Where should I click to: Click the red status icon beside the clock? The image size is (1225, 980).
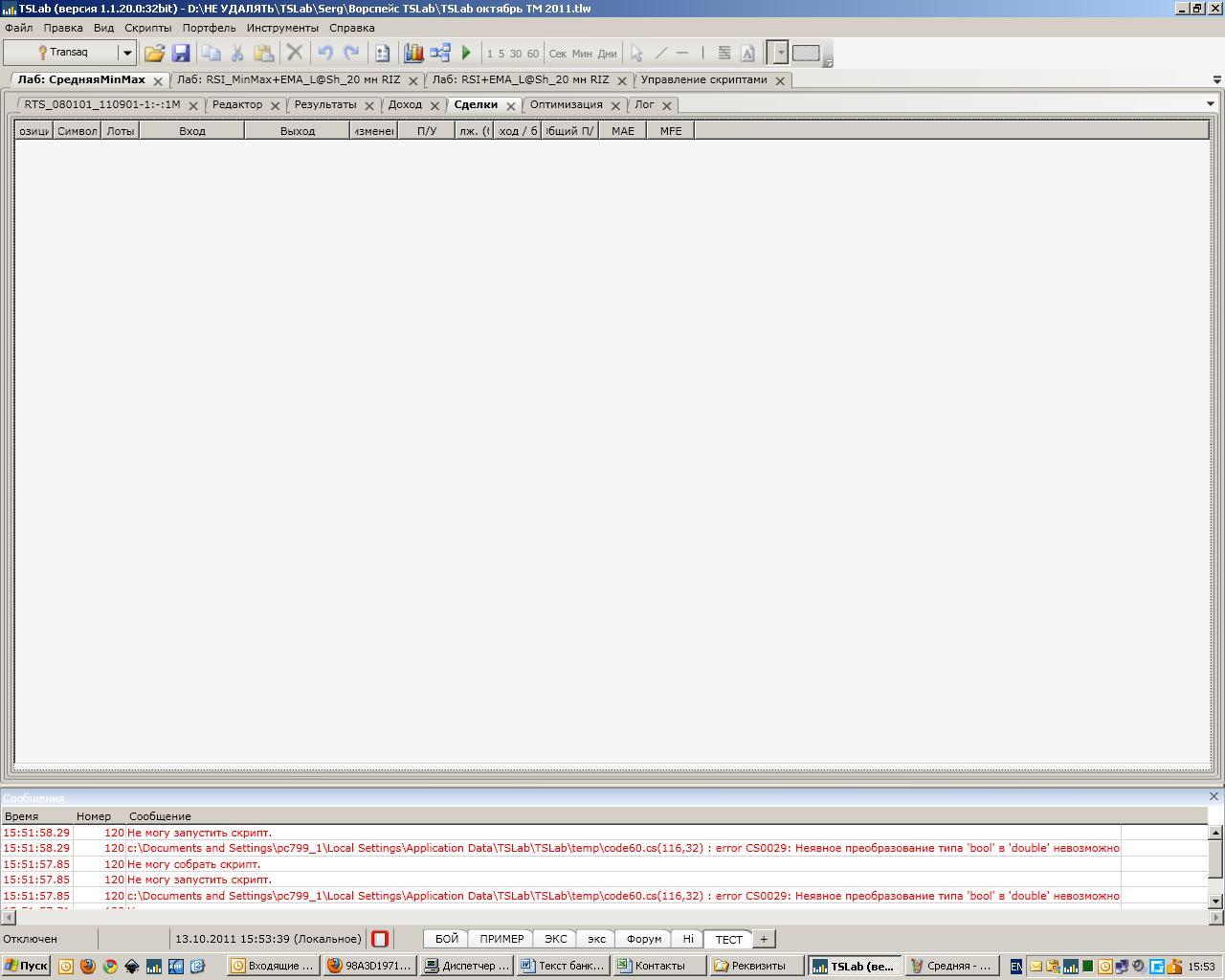[380, 939]
